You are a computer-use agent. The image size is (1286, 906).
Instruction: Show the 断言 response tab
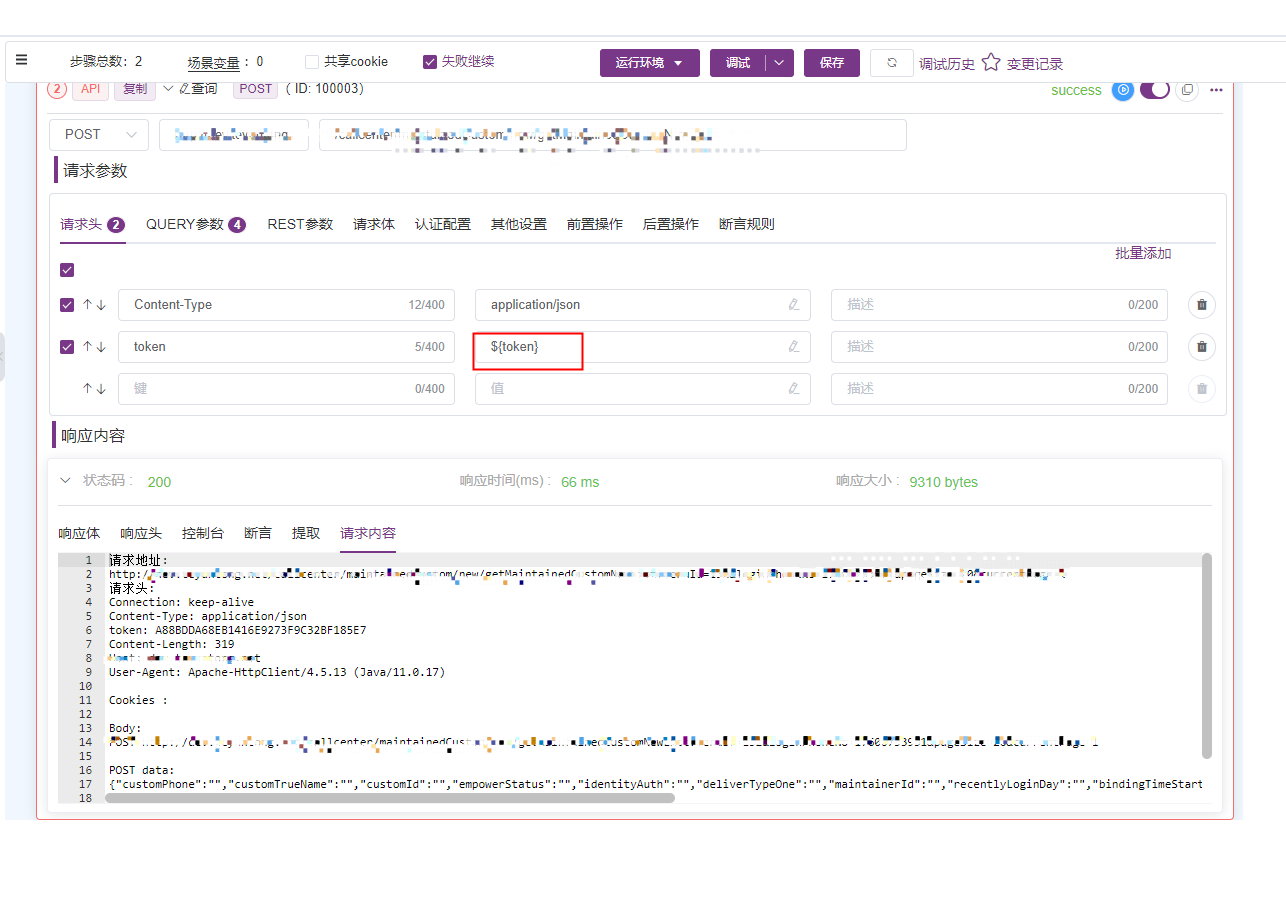pos(258,533)
